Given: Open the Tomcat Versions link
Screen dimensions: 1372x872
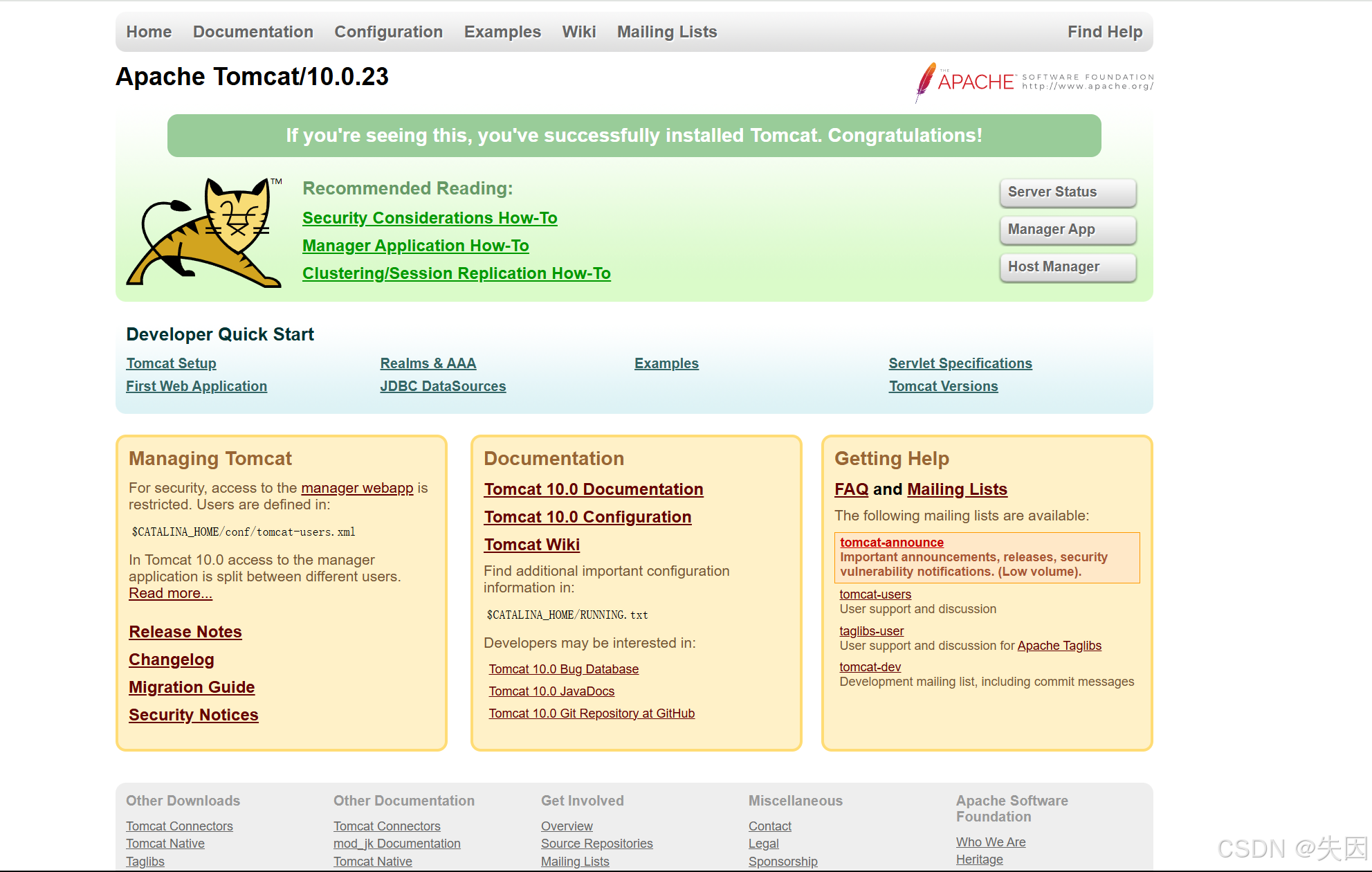Looking at the screenshot, I should pyautogui.click(x=944, y=386).
